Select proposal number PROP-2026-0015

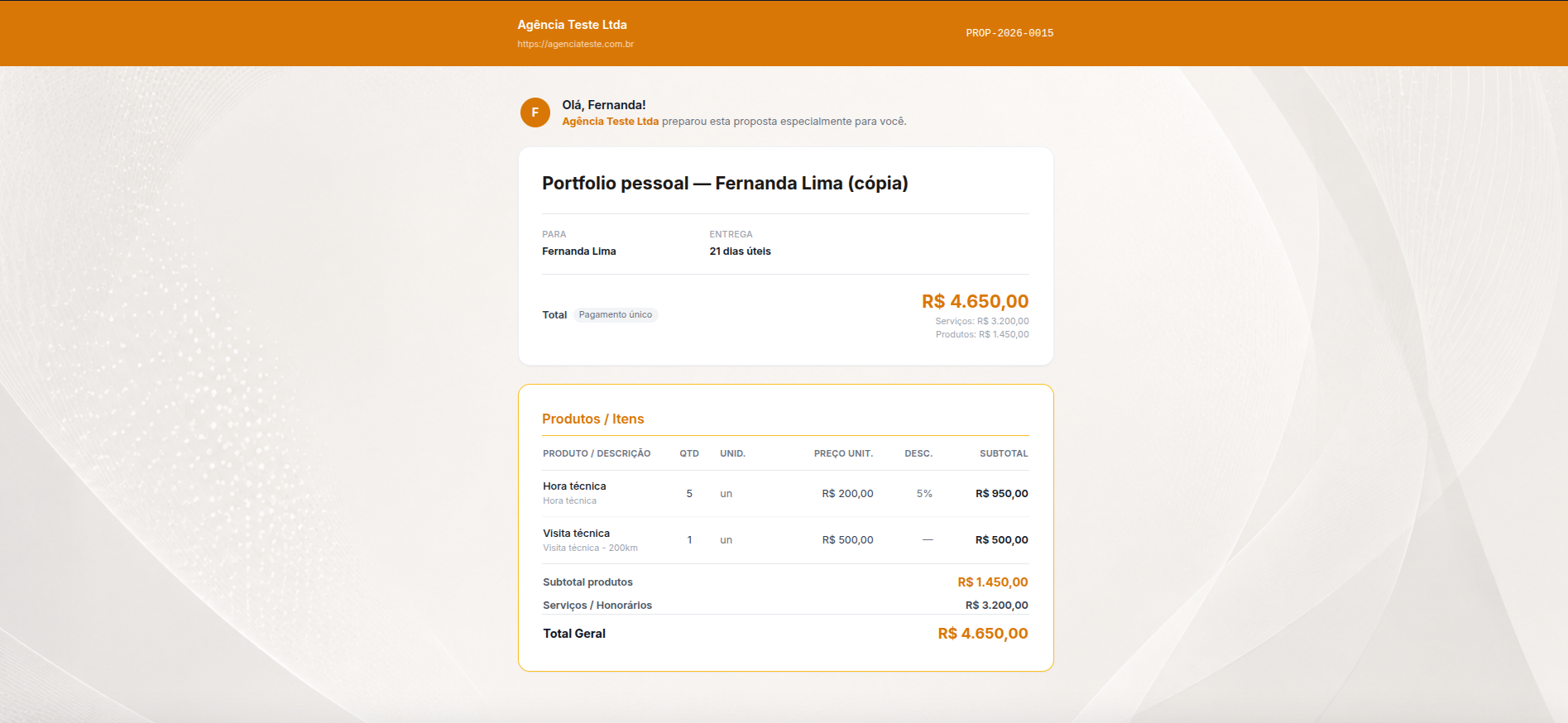[1009, 33]
